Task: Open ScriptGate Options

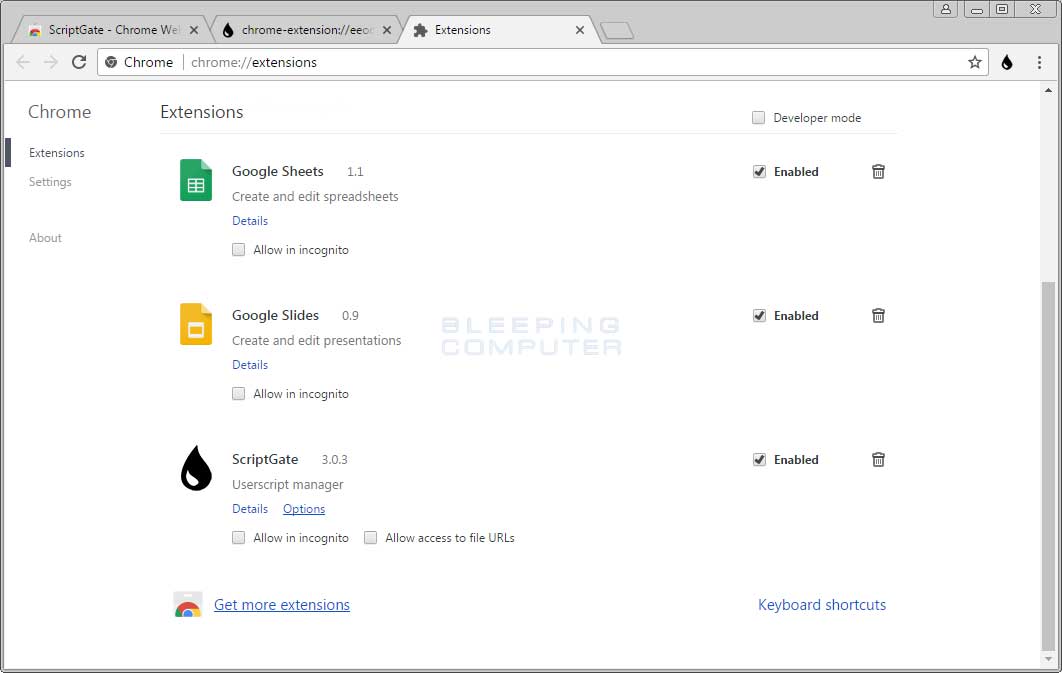Action: [304, 509]
